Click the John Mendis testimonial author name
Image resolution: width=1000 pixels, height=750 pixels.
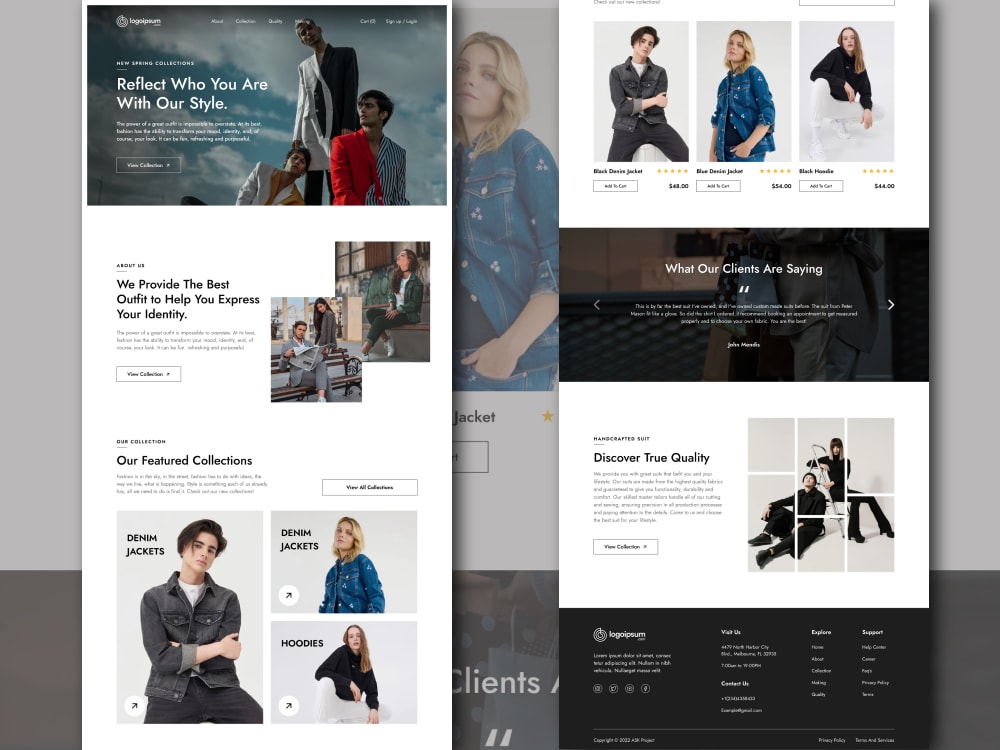(x=744, y=344)
